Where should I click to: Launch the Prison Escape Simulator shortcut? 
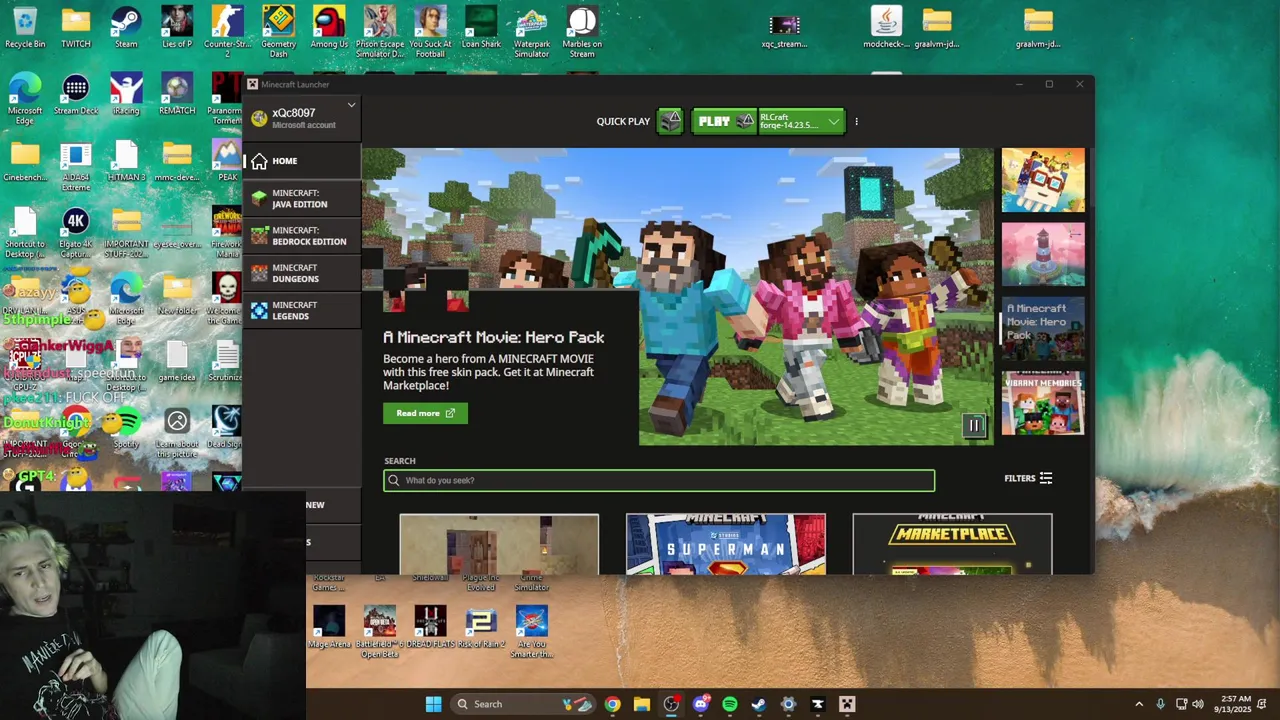(x=380, y=31)
